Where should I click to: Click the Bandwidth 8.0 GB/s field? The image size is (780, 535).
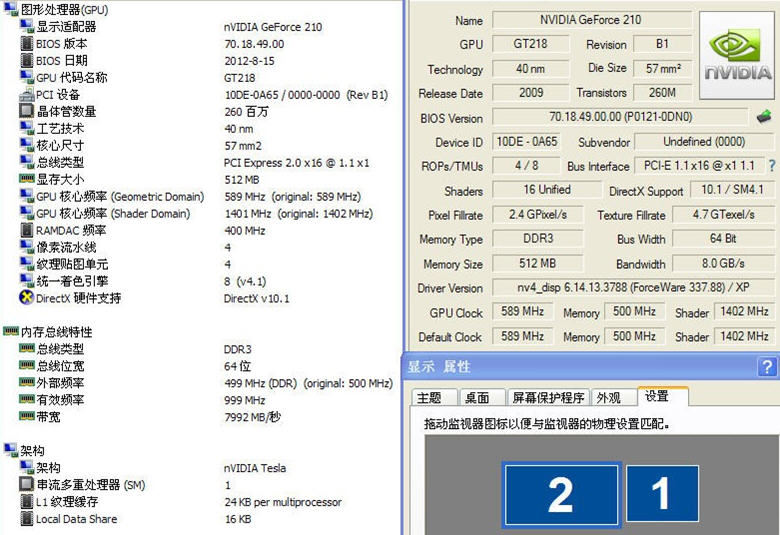click(x=723, y=263)
